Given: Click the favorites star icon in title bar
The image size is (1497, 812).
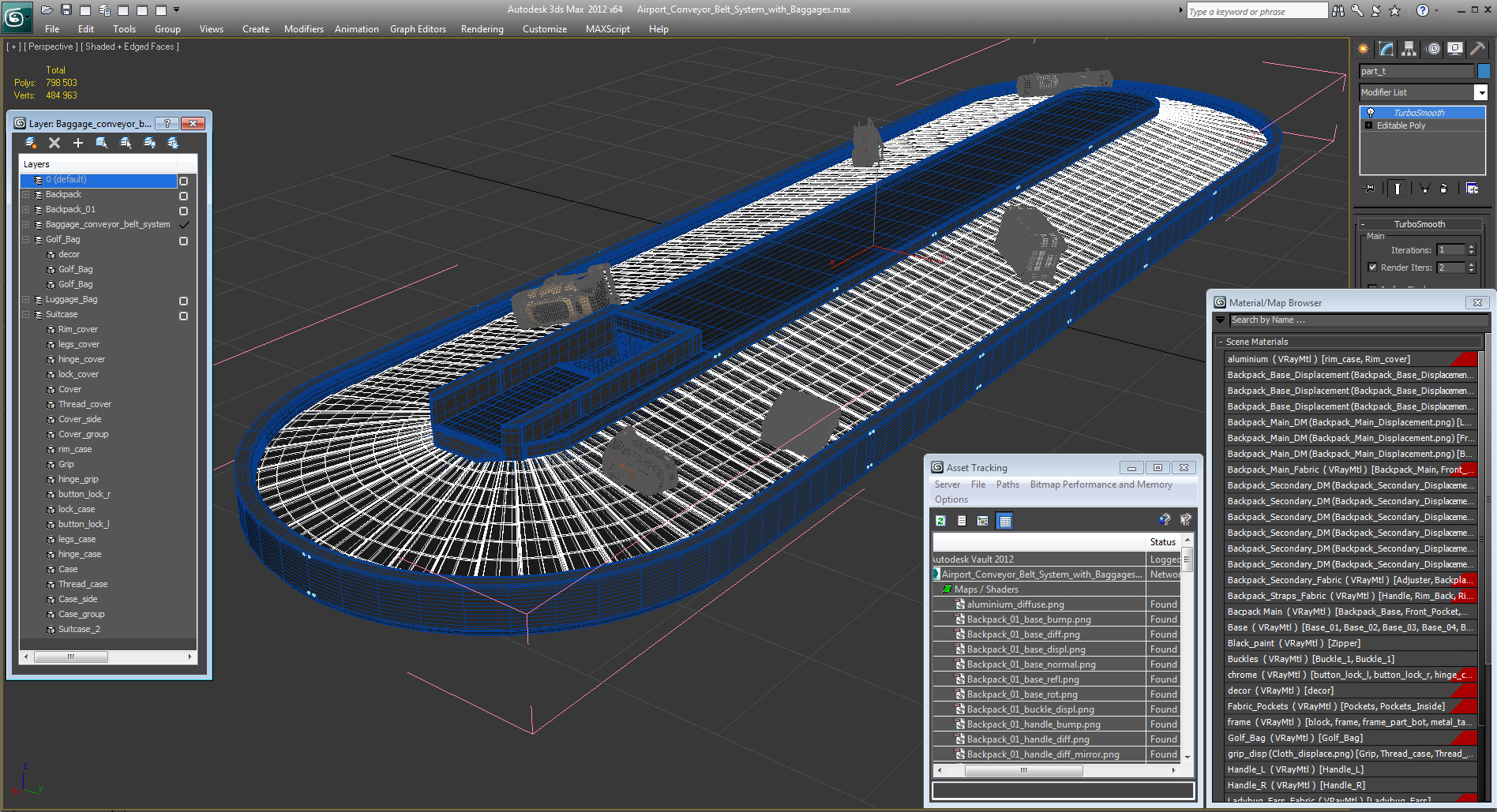Looking at the screenshot, I should click(x=1395, y=10).
